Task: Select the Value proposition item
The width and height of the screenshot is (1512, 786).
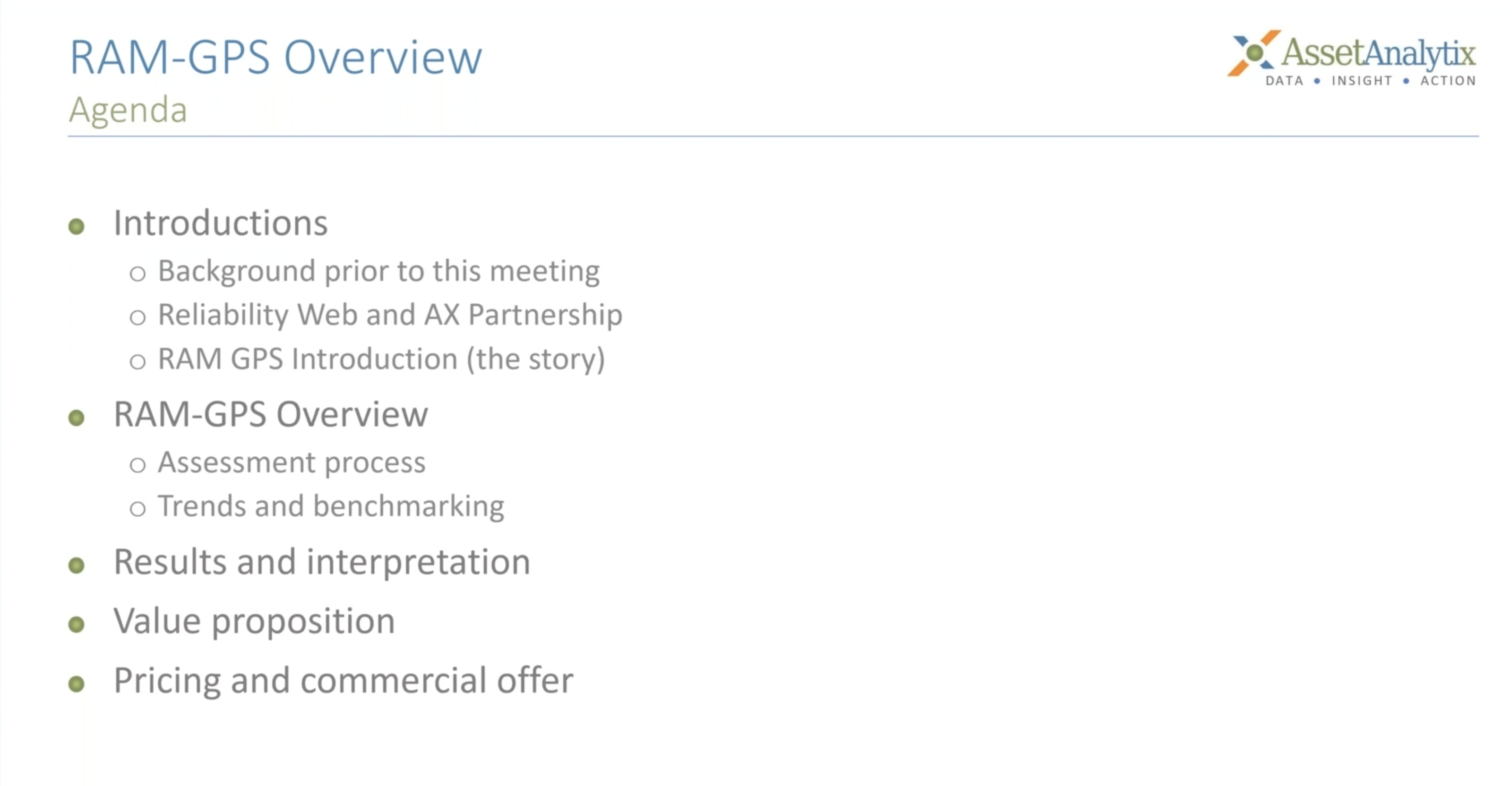Action: 254,622
